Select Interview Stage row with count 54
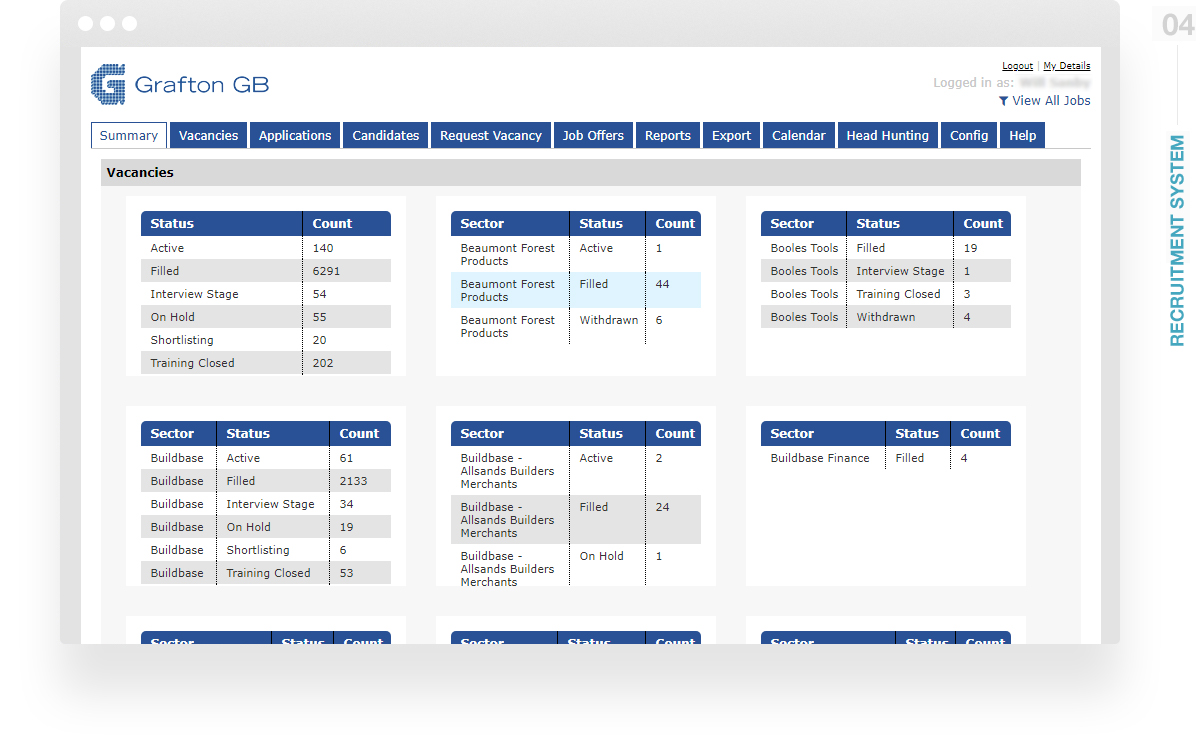The width and height of the screenshot is (1200, 744). pyautogui.click(x=266, y=294)
